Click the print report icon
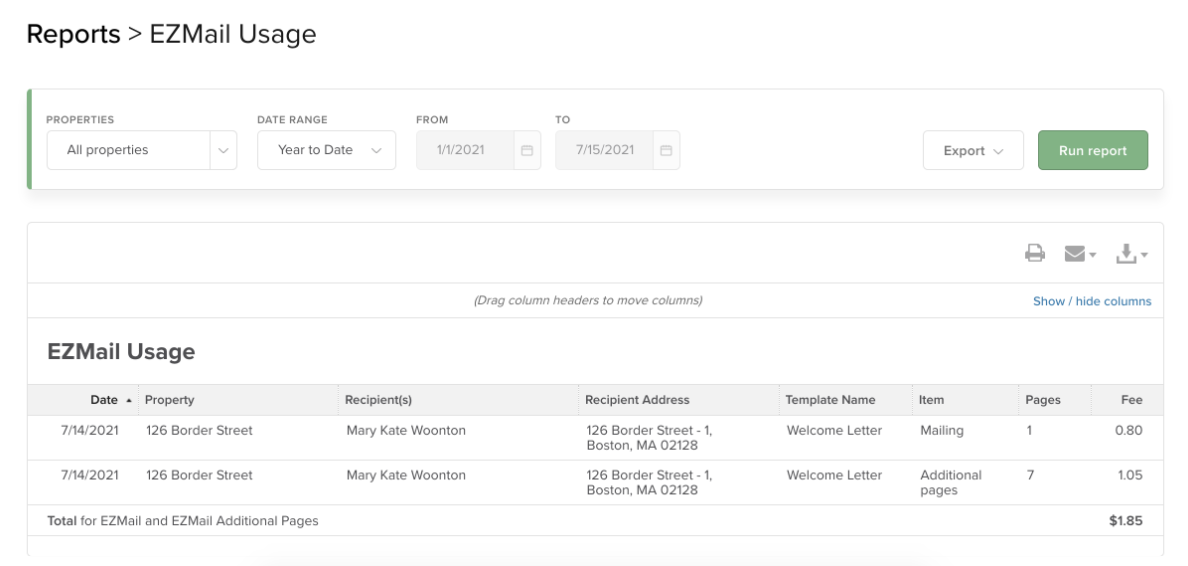Screen dimensions: 1188x566 click(1034, 255)
